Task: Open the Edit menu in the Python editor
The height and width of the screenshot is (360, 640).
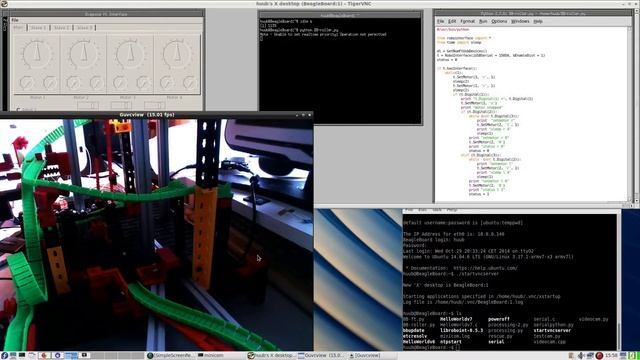Action: point(452,21)
